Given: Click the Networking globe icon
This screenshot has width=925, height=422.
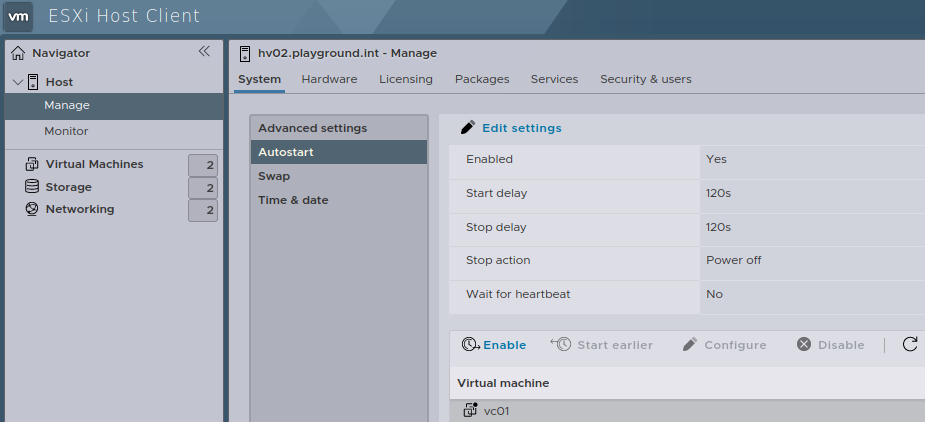Looking at the screenshot, I should coord(32,209).
